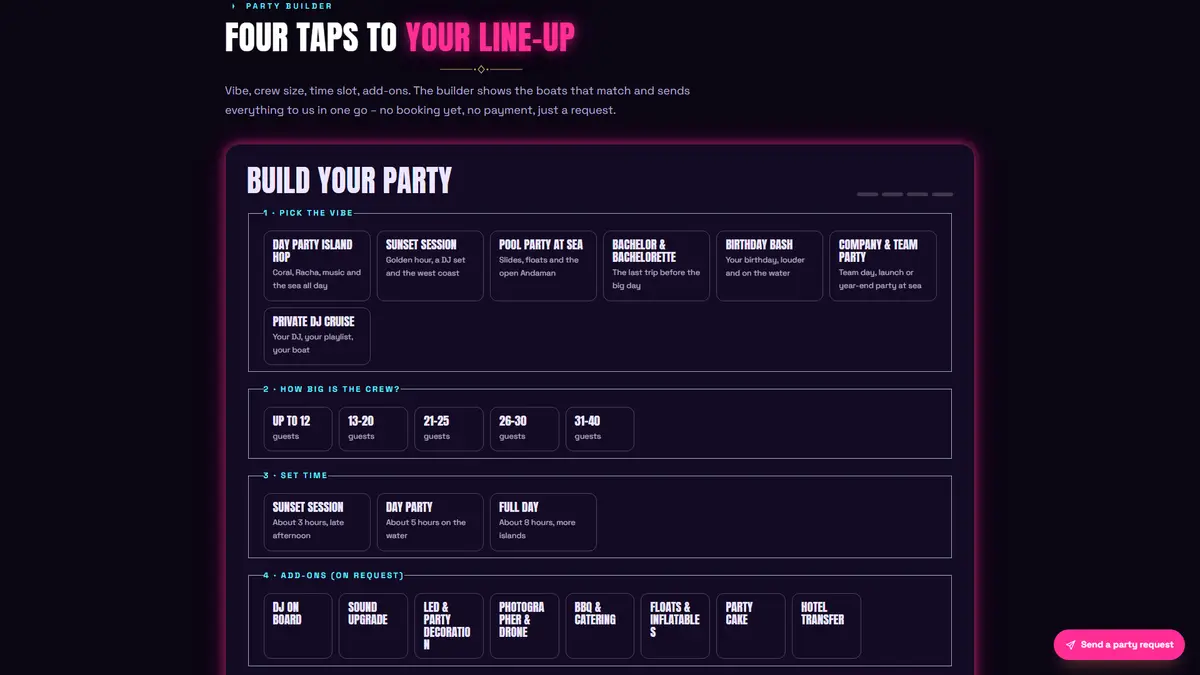Viewport: 1200px width, 675px height.
Task: Click the paper plane icon in Send a party request
Action: click(x=1071, y=645)
